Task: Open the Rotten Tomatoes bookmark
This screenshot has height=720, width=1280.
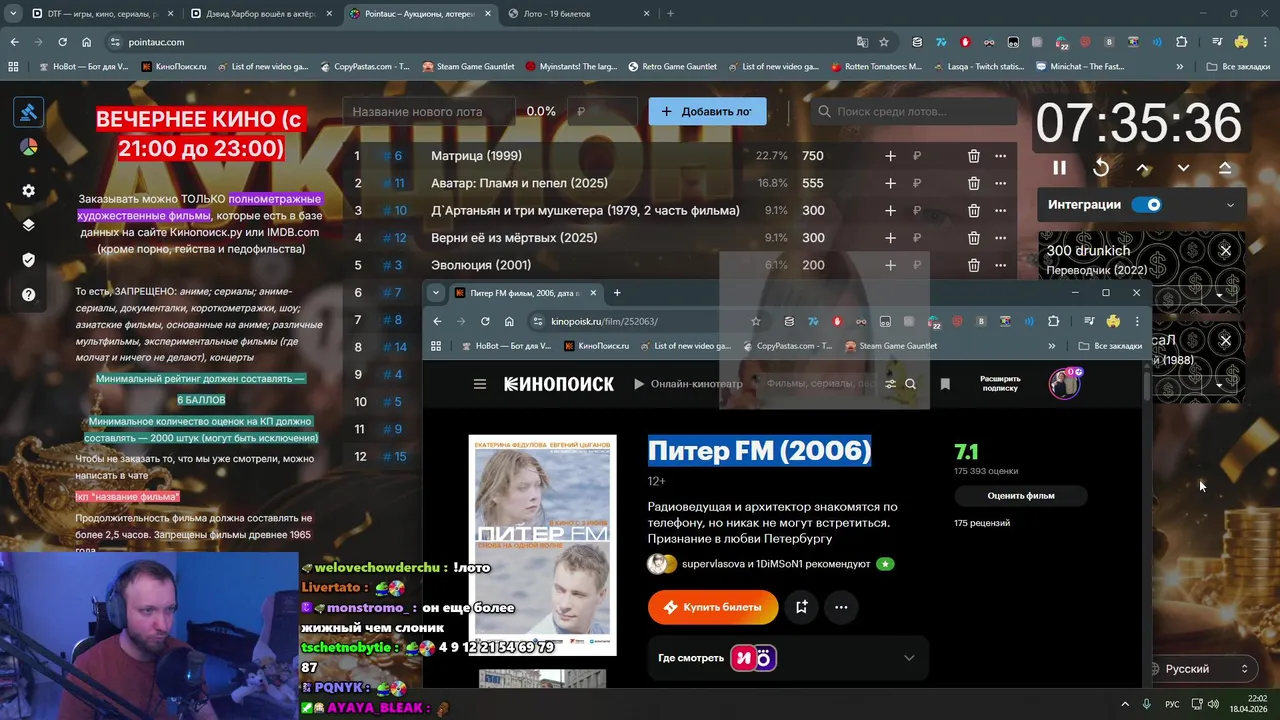Action: click(877, 67)
